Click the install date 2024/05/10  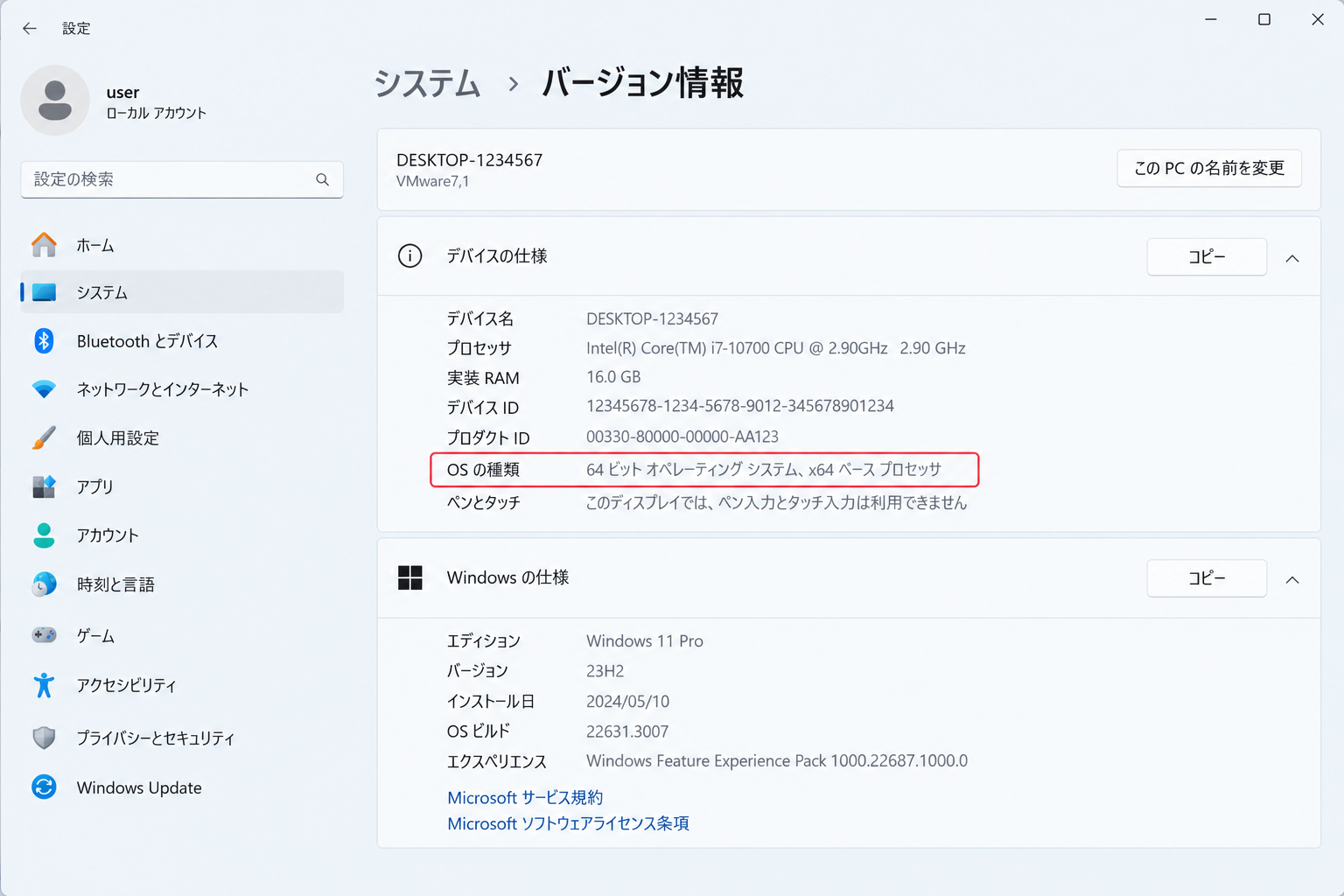click(x=627, y=702)
